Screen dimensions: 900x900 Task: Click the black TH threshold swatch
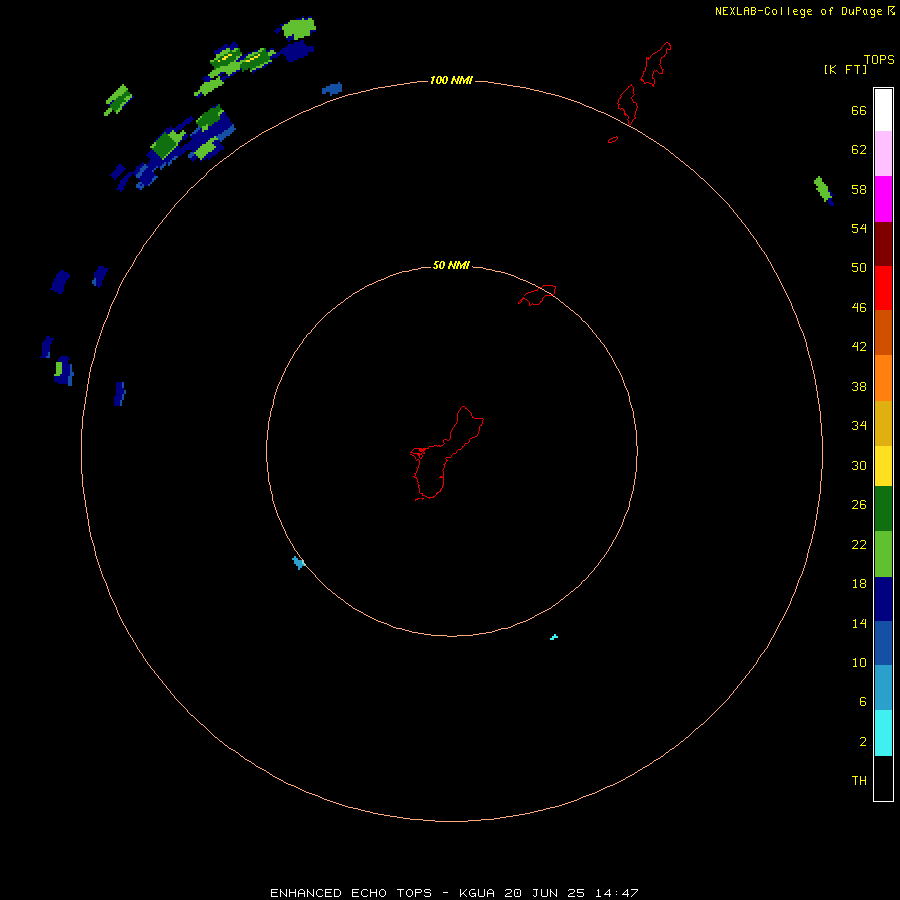(x=883, y=778)
